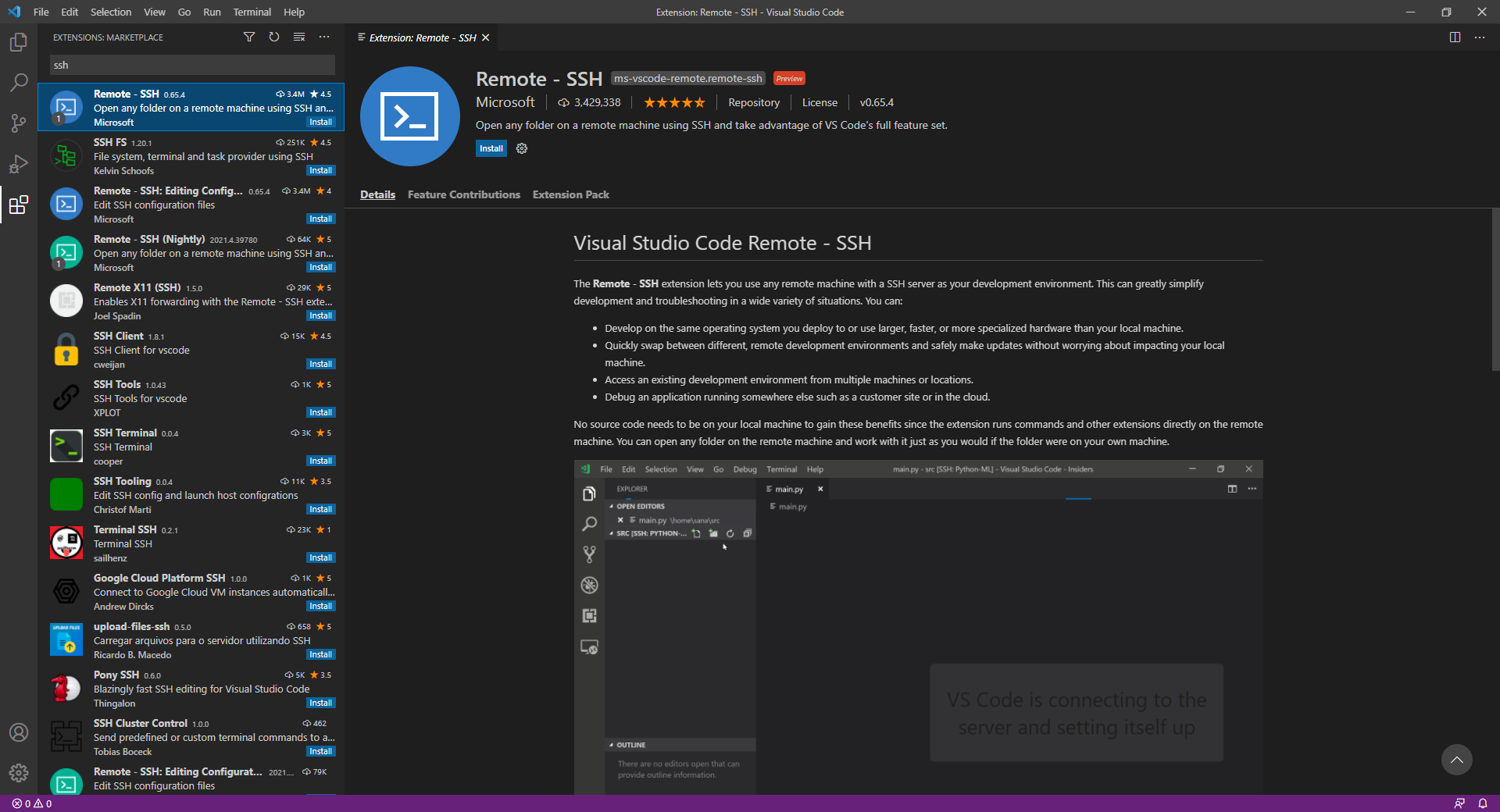Open the Selection menu
This screenshot has height=812, width=1500.
click(x=111, y=12)
